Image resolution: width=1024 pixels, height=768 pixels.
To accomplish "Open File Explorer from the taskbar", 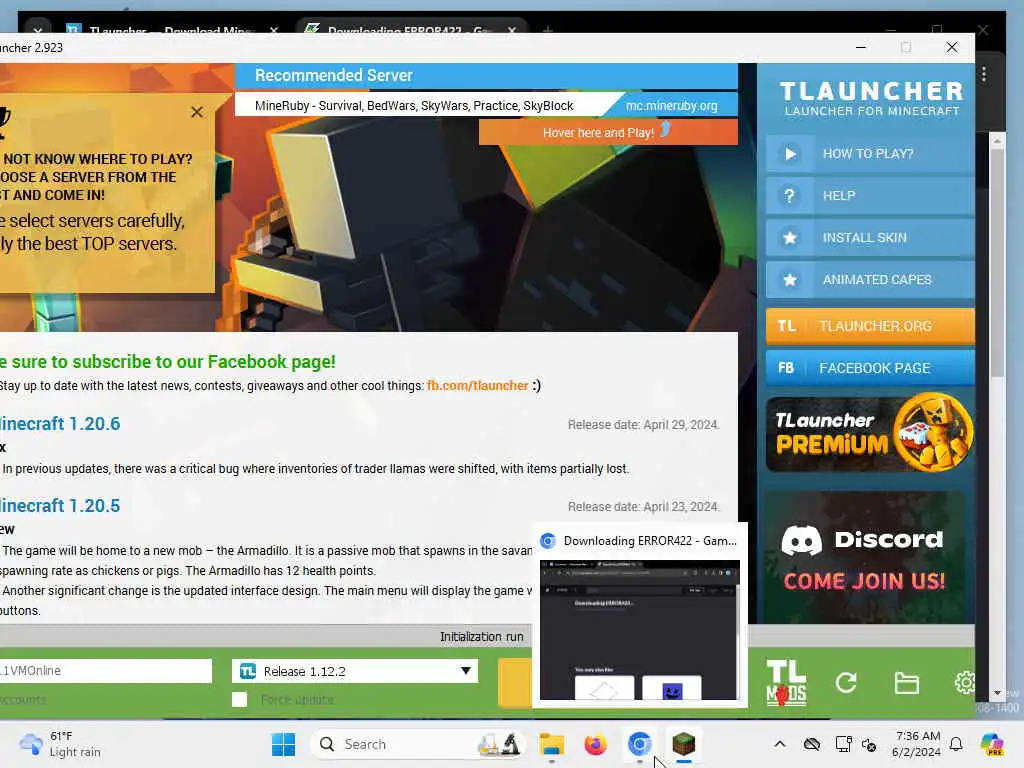I will 552,744.
